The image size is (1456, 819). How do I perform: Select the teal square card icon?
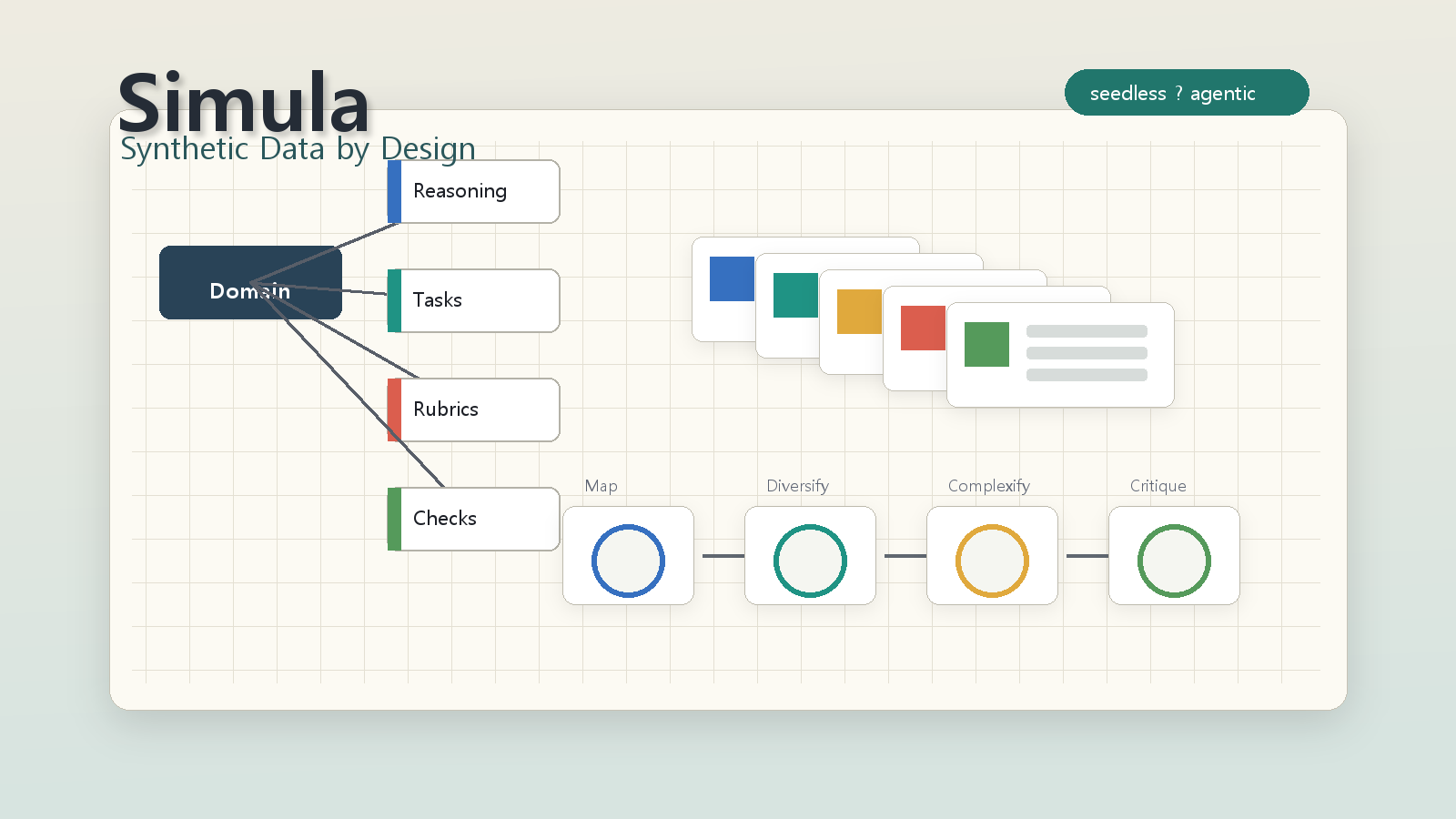coord(795,295)
